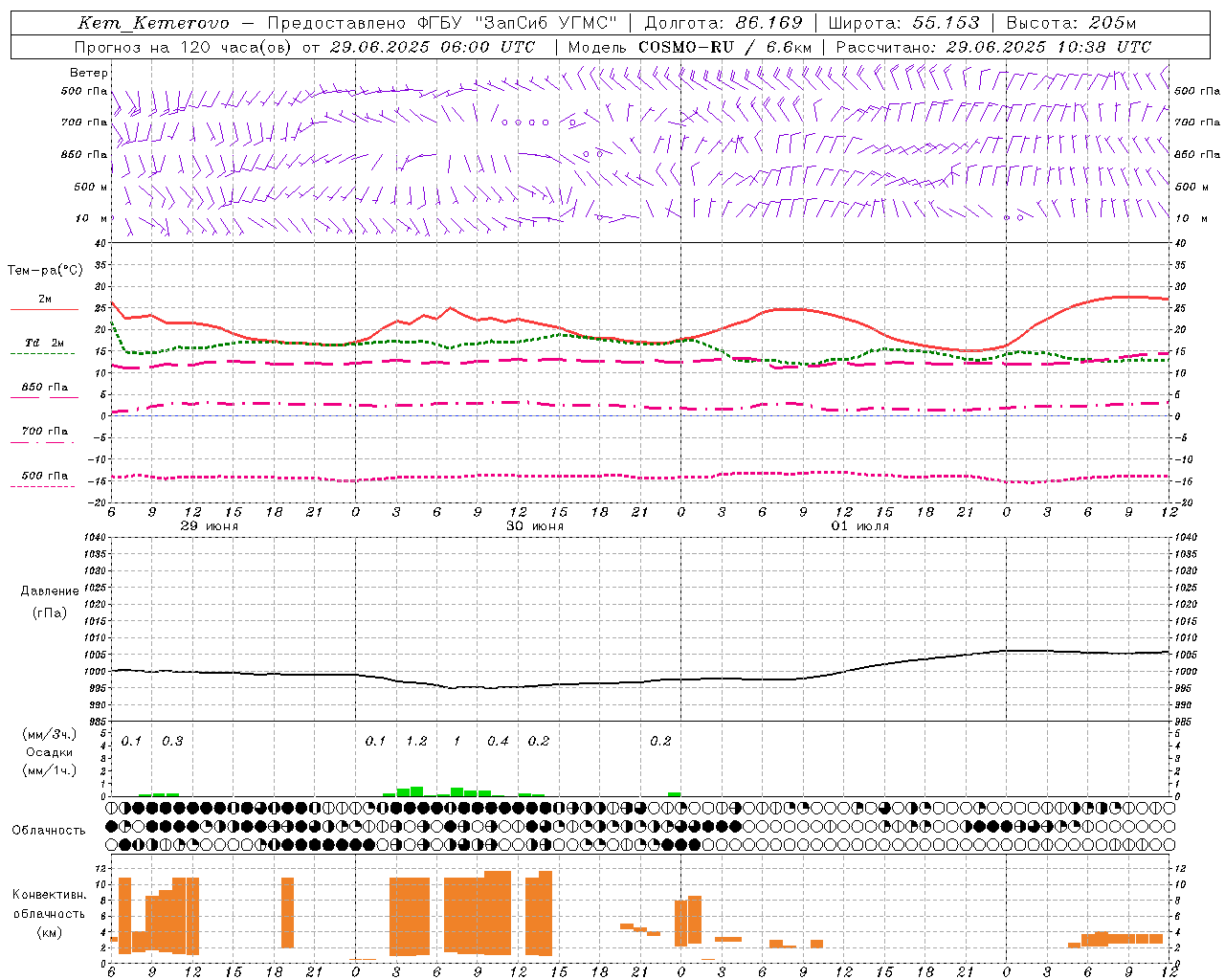Click the latitude value 55.153
Image resolution: width=1225 pixels, height=980 pixels.
(x=946, y=23)
